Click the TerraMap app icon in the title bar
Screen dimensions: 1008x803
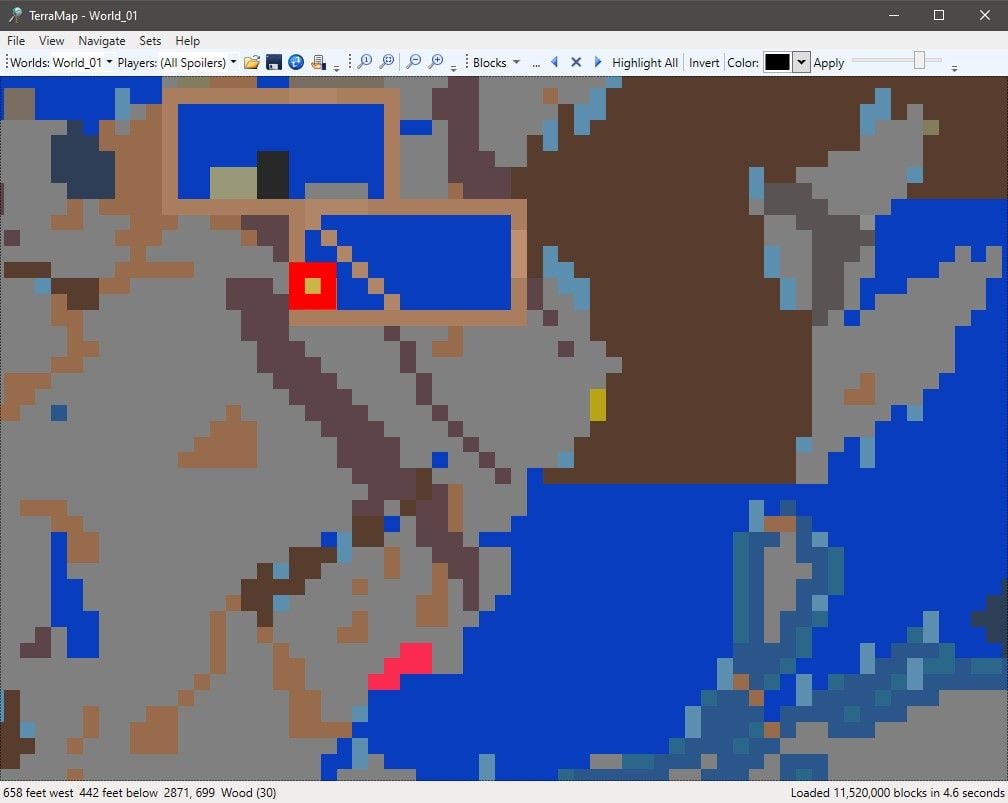point(15,15)
